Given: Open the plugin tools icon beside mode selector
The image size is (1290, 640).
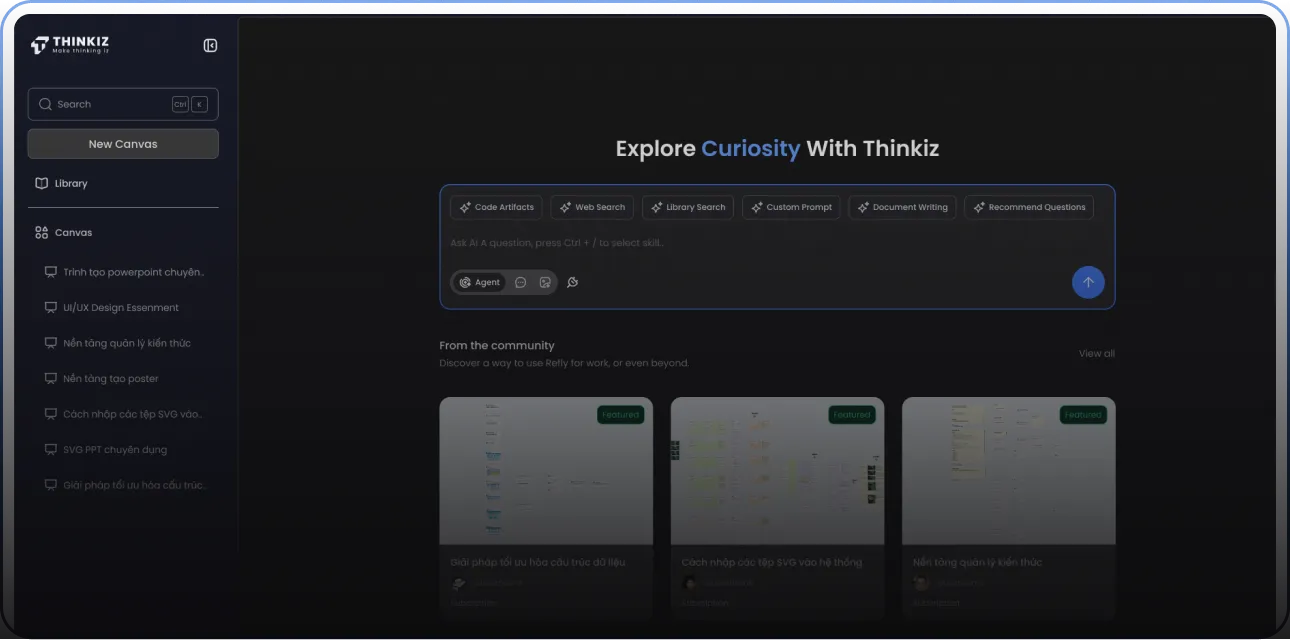Looking at the screenshot, I should click(x=572, y=282).
